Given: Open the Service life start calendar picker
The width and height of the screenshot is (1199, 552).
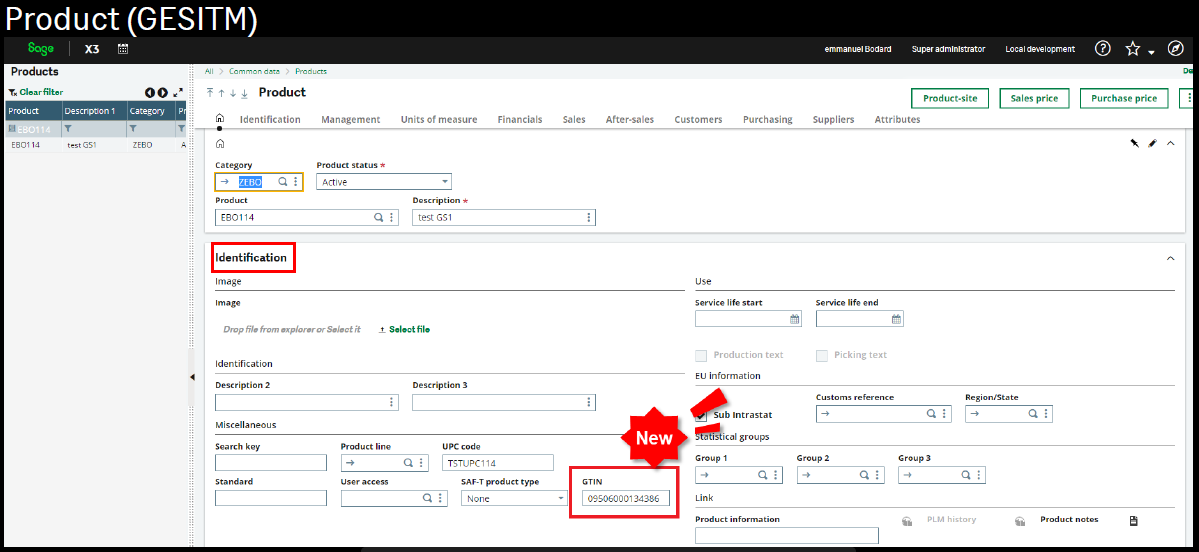Looking at the screenshot, I should coord(794,319).
